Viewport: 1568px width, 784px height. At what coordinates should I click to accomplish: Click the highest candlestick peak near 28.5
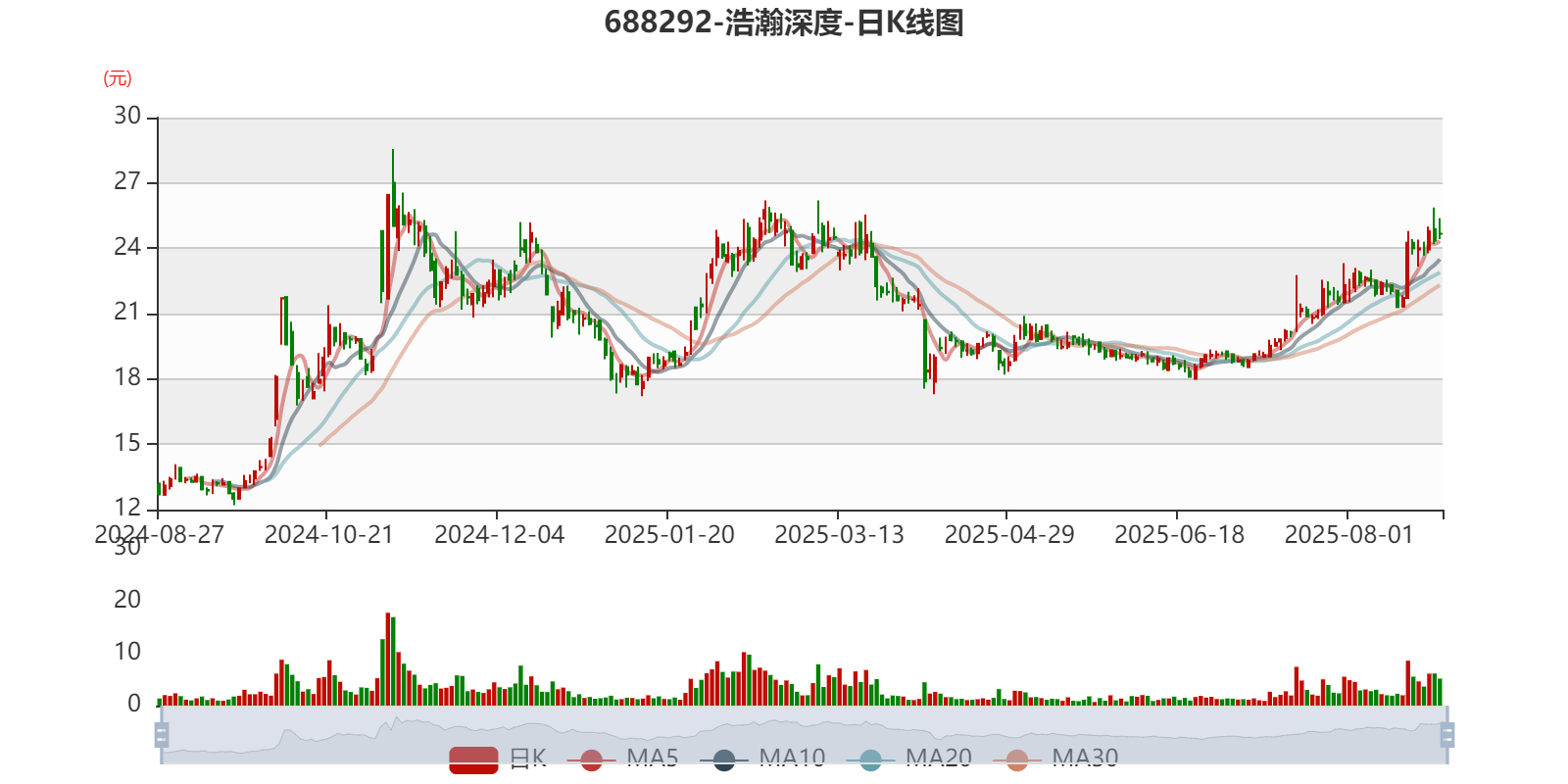(393, 186)
